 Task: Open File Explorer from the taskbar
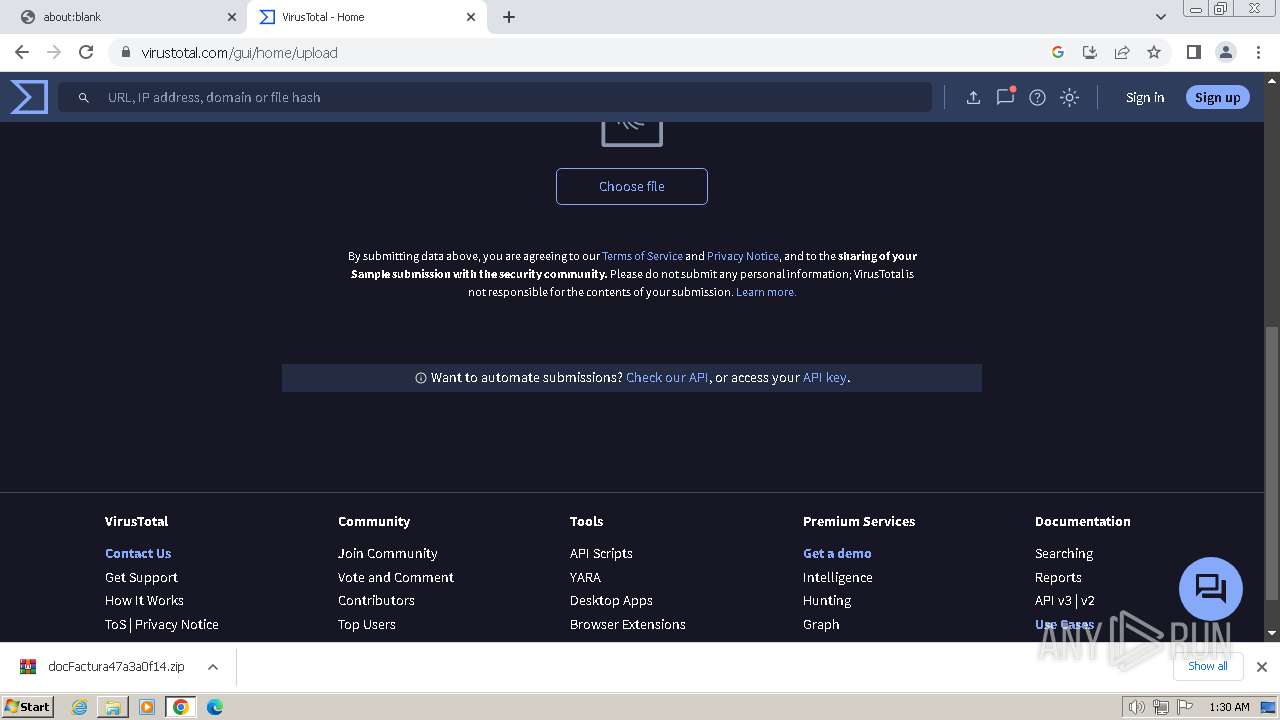113,707
